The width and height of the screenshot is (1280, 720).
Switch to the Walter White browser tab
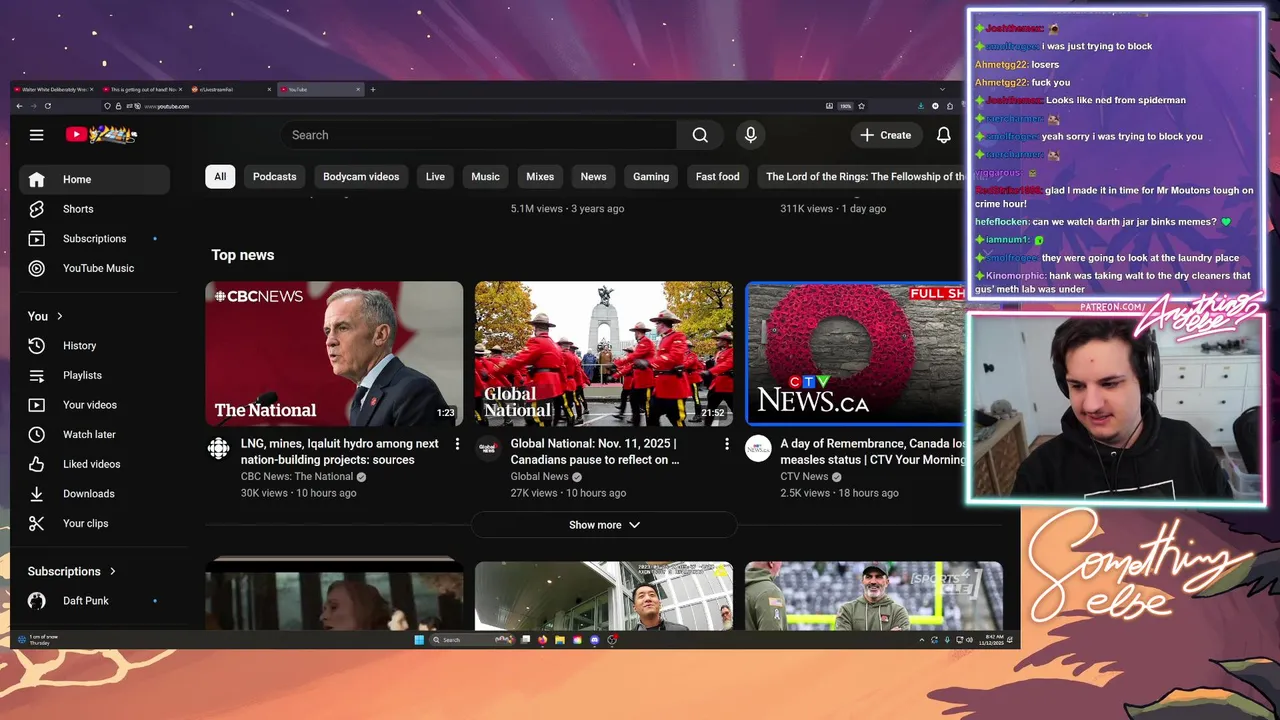click(54, 89)
